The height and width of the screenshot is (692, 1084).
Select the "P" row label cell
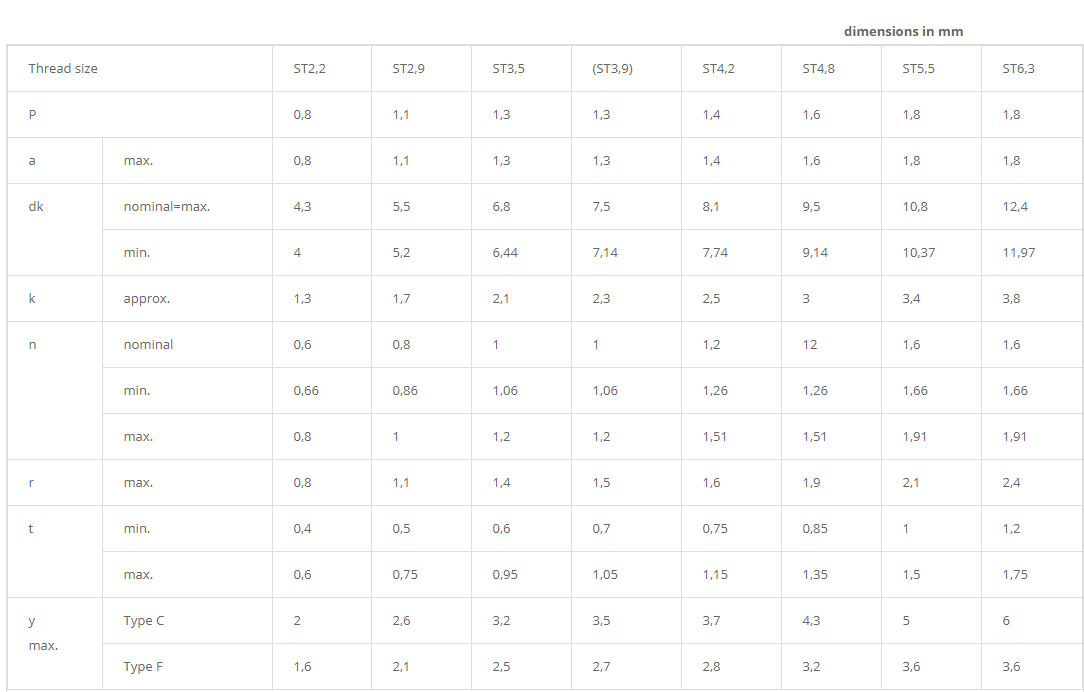(32, 115)
